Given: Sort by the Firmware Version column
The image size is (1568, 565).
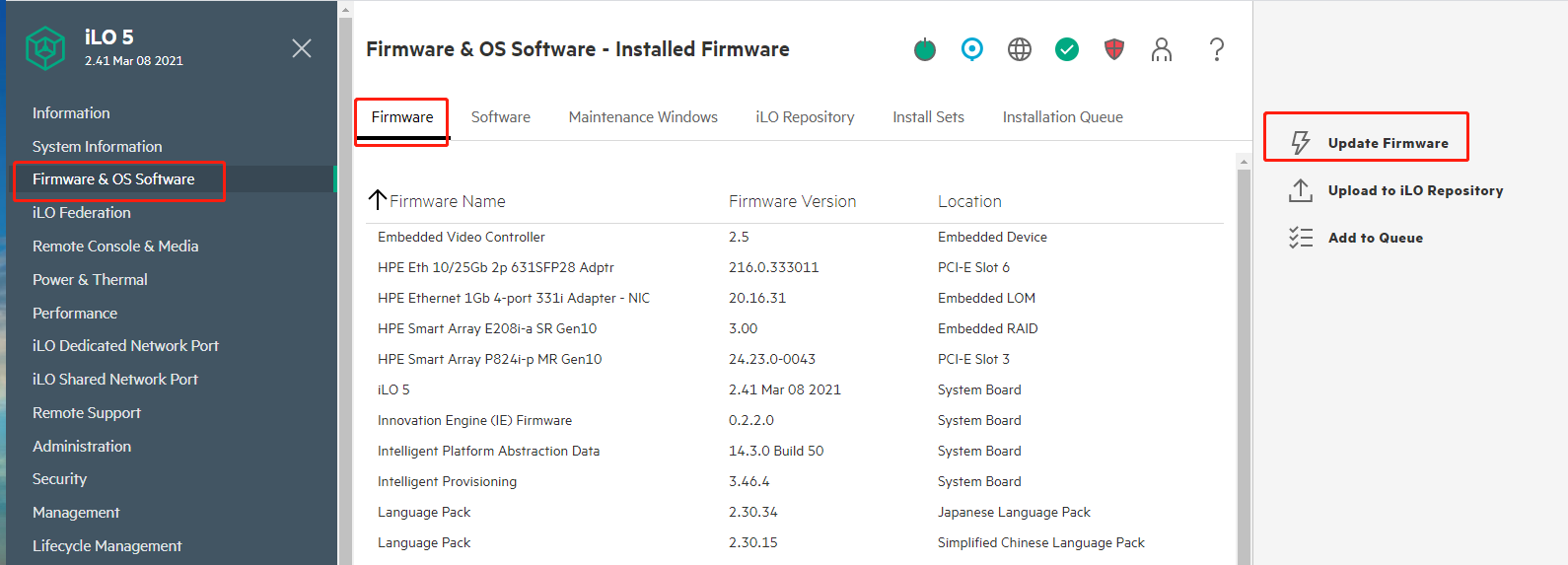Looking at the screenshot, I should pos(792,201).
